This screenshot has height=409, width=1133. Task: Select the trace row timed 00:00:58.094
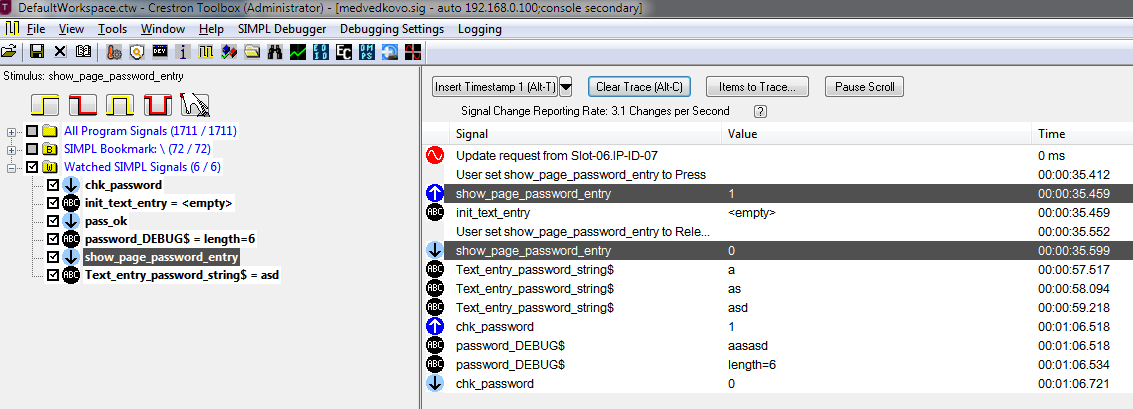(x=777, y=288)
